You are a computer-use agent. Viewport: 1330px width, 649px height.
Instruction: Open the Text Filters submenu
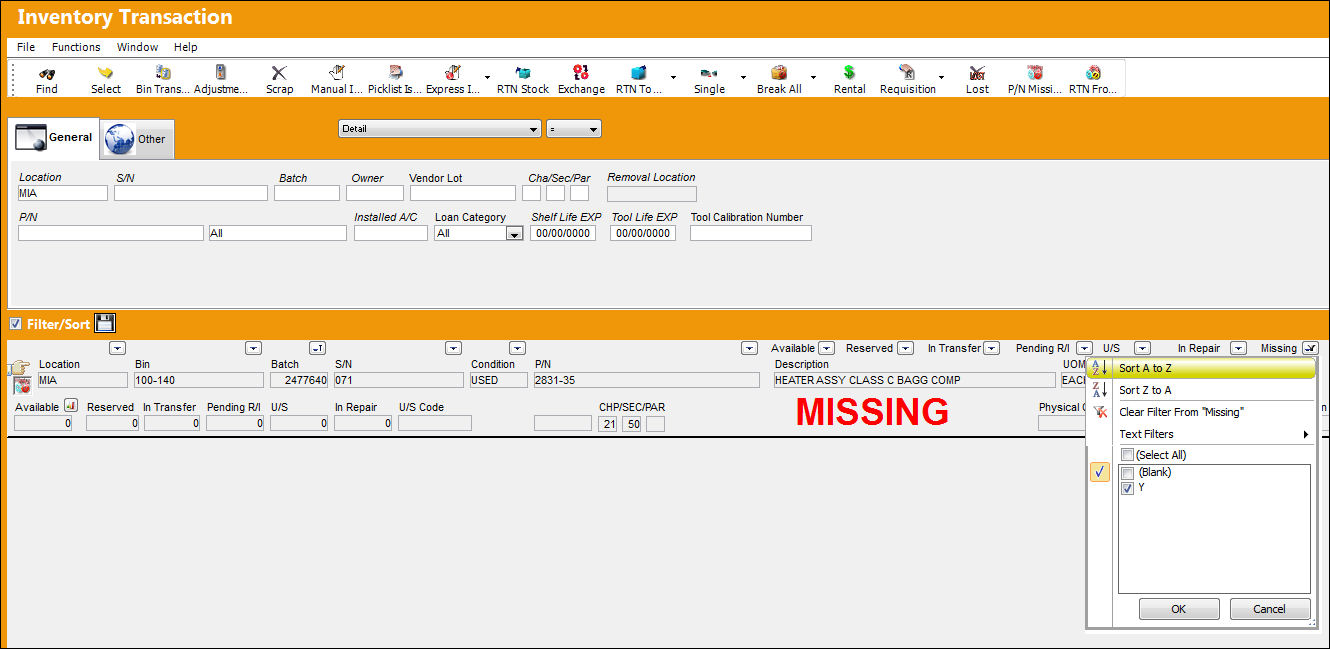(x=1201, y=434)
